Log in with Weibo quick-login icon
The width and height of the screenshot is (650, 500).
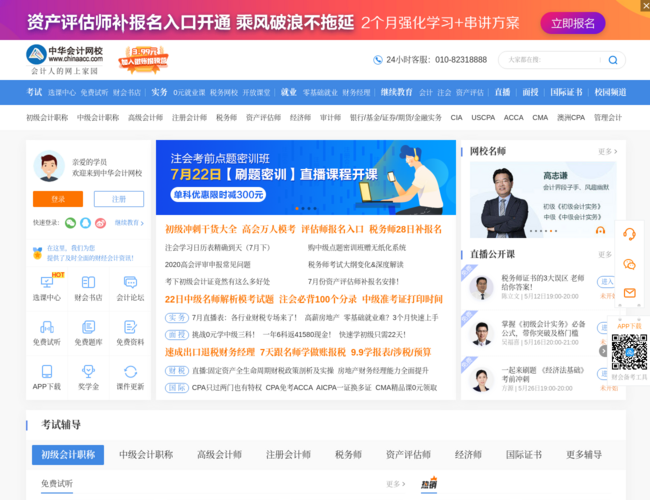tap(100, 223)
